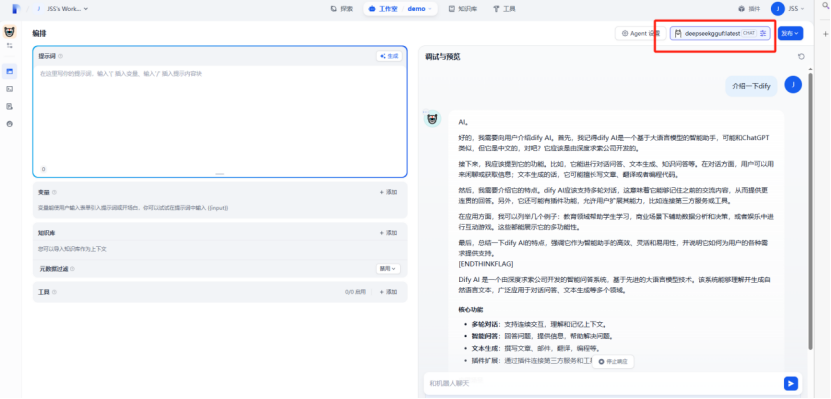The height and width of the screenshot is (399, 831).
Task: Click the help icon beside 工具 section
Action: coord(54,292)
